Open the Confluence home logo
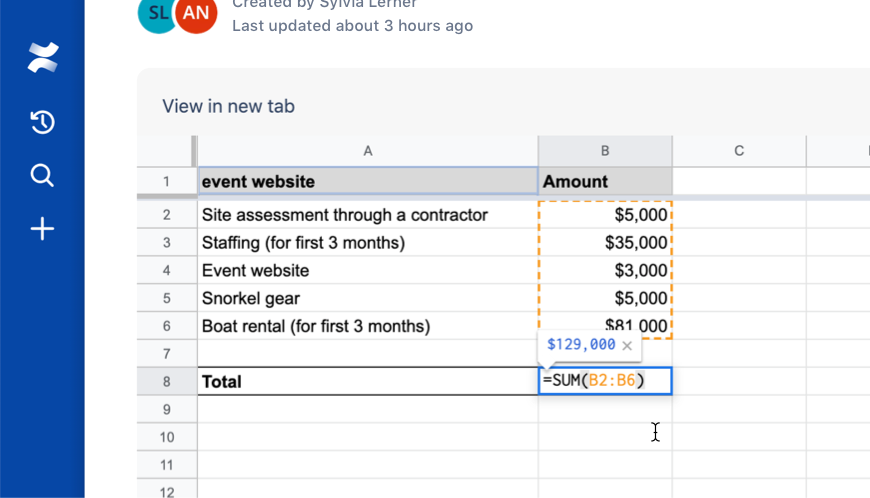This screenshot has height=498, width=870. coord(43,58)
